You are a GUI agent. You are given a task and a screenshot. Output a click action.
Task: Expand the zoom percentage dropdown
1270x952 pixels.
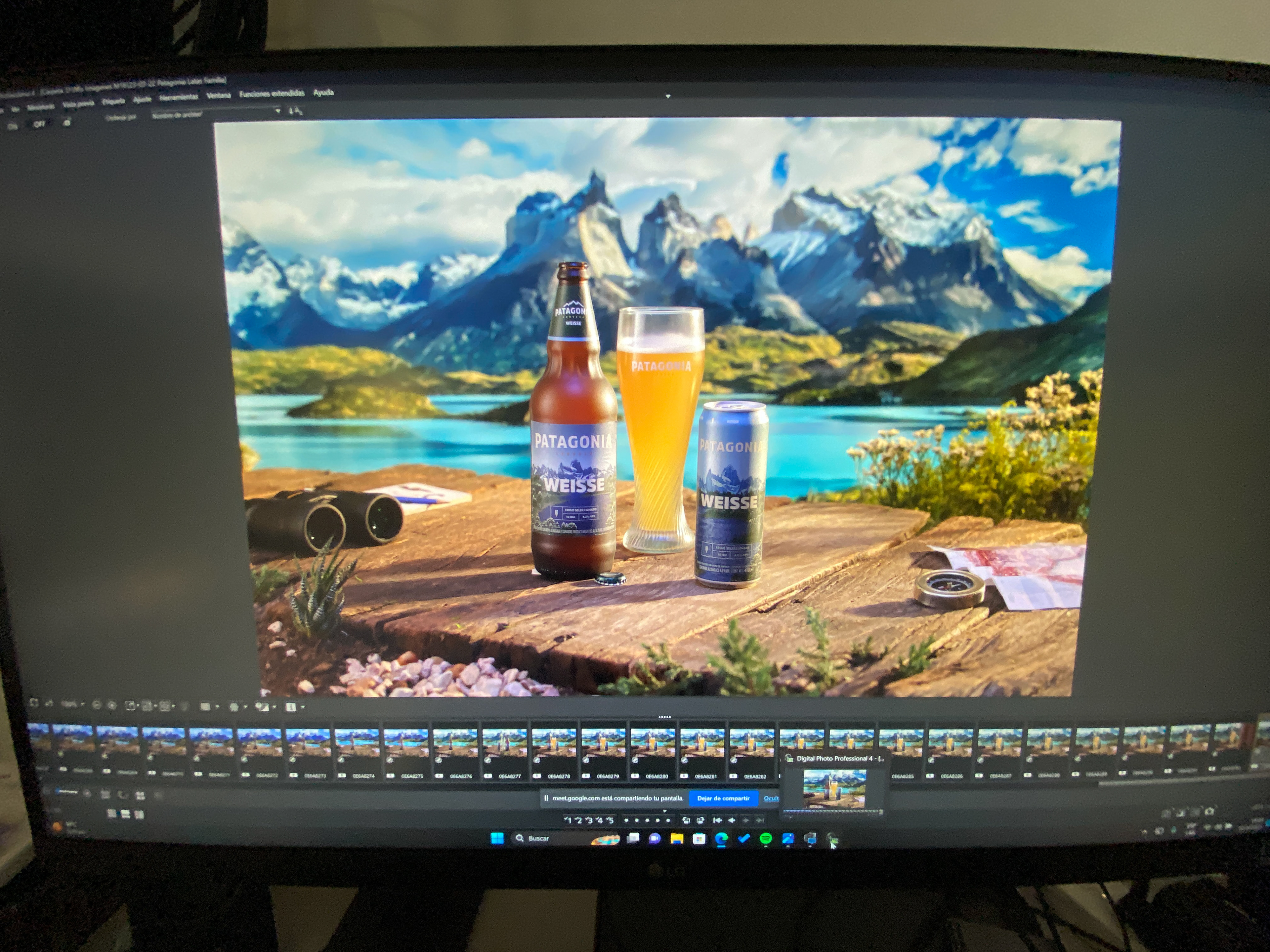(x=83, y=705)
